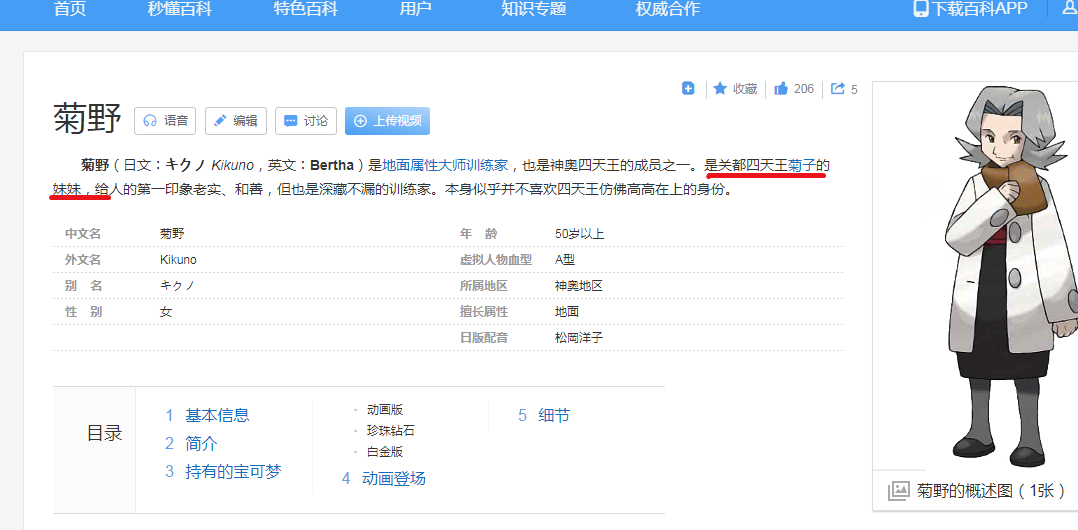Click the 日版配音 field label
Viewport: 1078px width, 530px height.
pyautogui.click(x=483, y=338)
